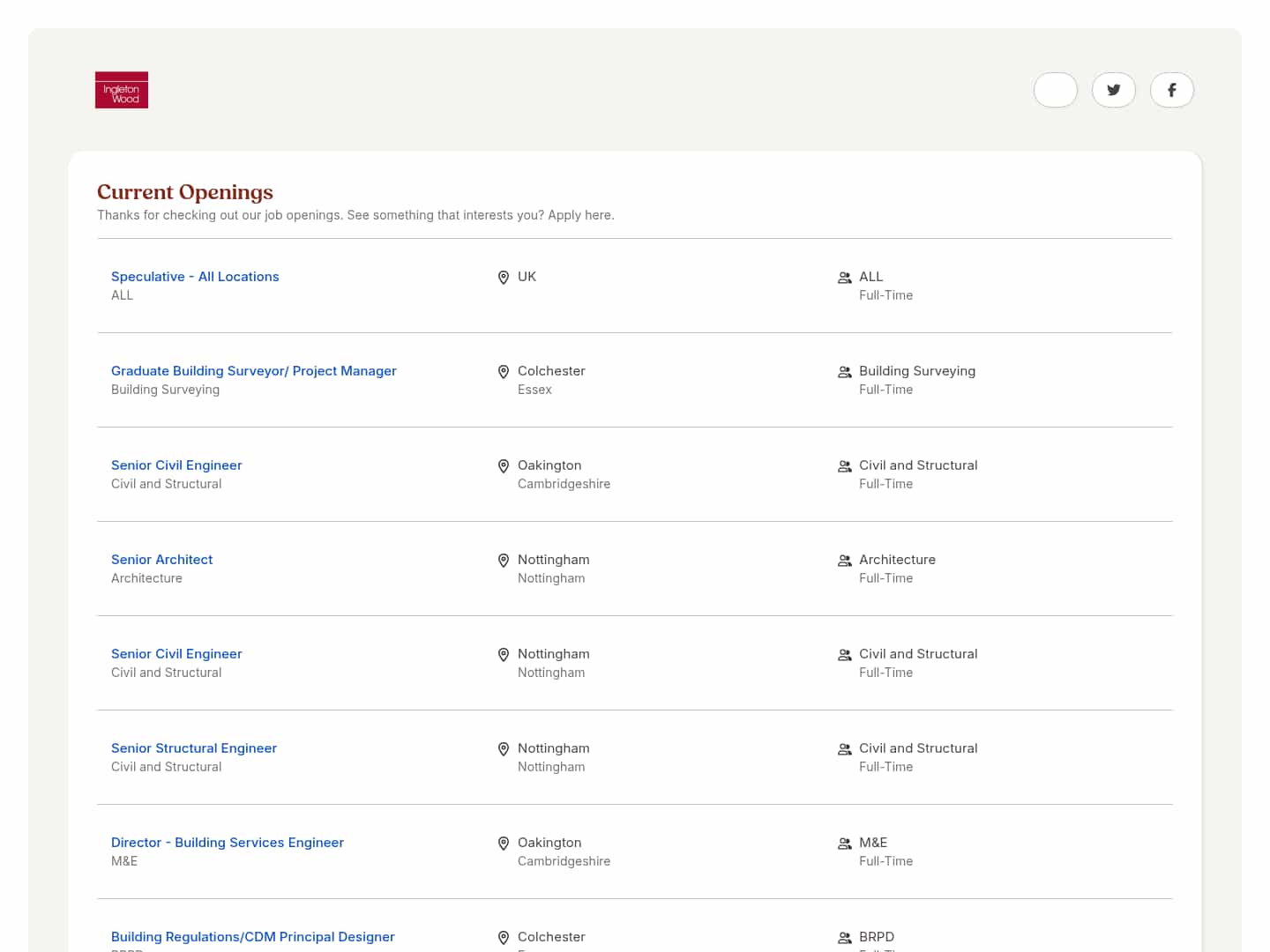Click the people icon next to BRPD
Screen dimensions: 1270x952
(x=844, y=938)
